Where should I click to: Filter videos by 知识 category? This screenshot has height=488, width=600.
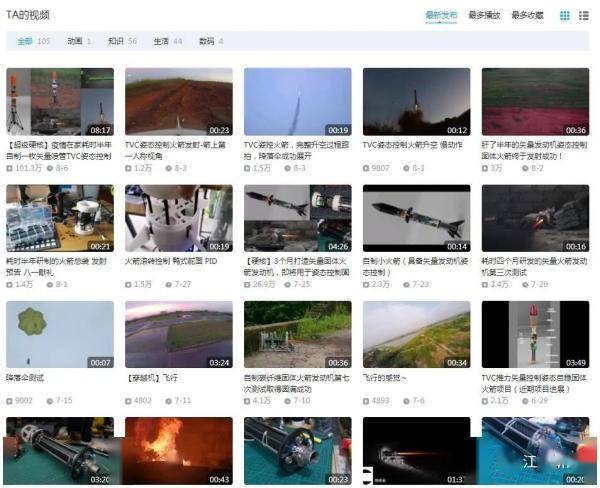122,41
